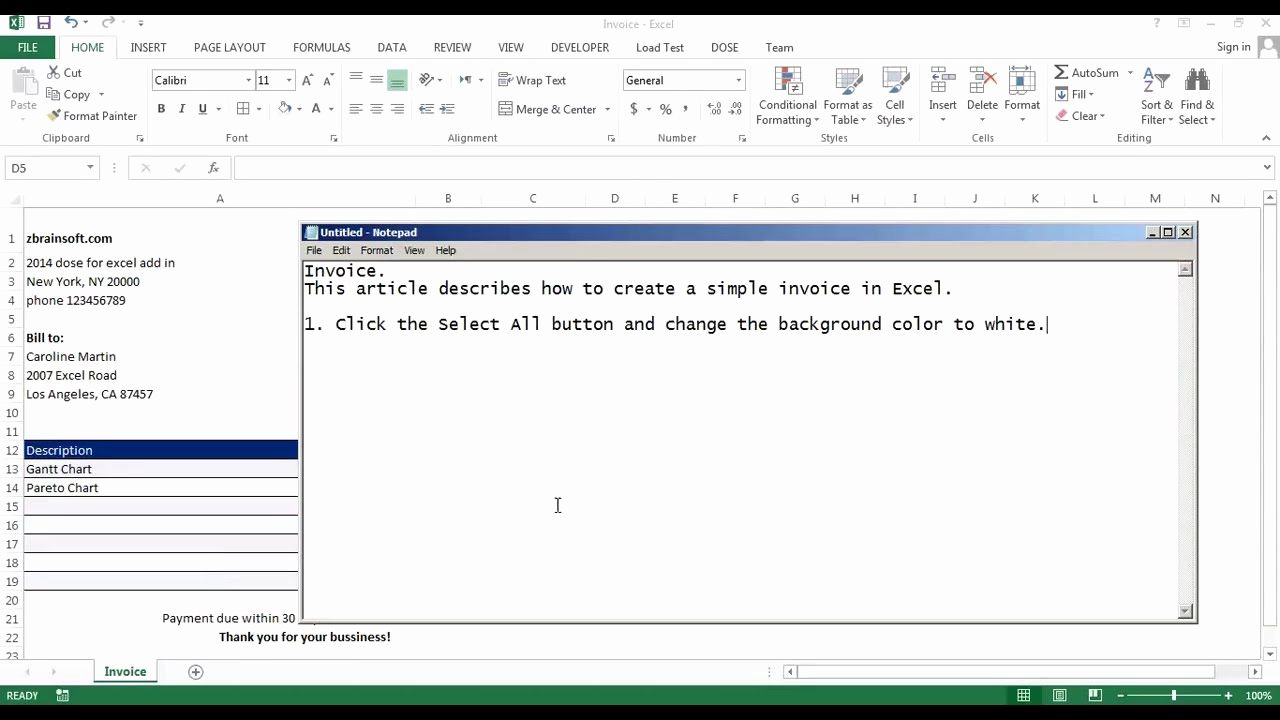The width and height of the screenshot is (1280, 720).
Task: Open the AutoSum dropdown arrow
Action: point(1130,73)
